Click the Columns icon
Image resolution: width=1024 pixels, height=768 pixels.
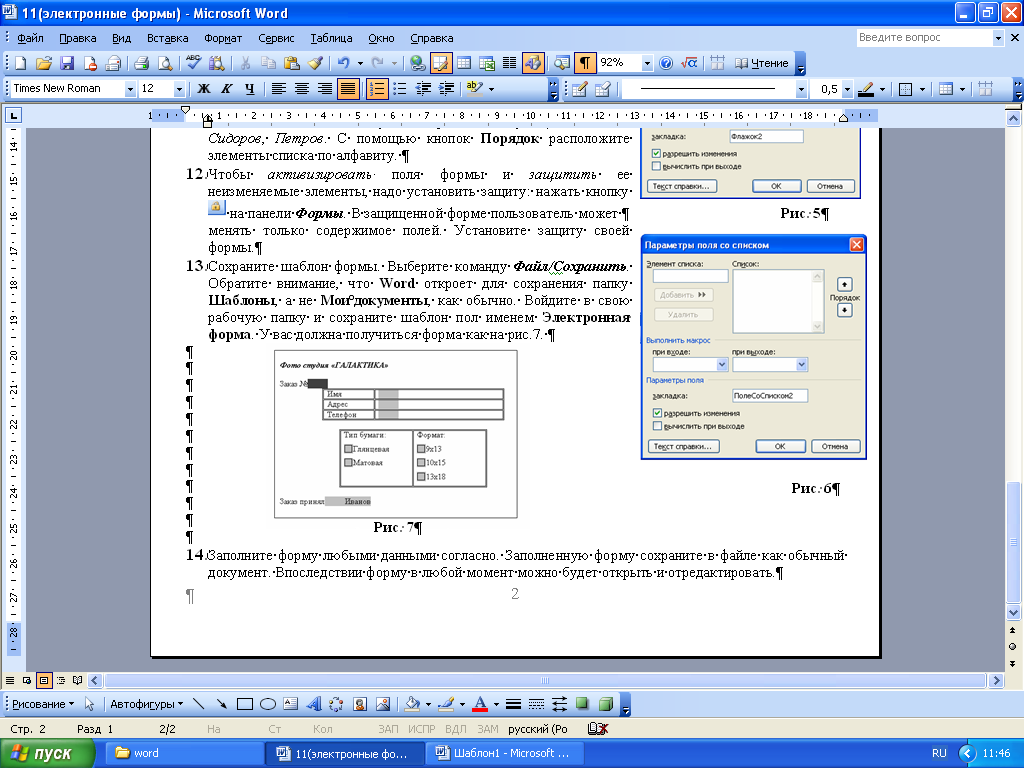coord(509,63)
